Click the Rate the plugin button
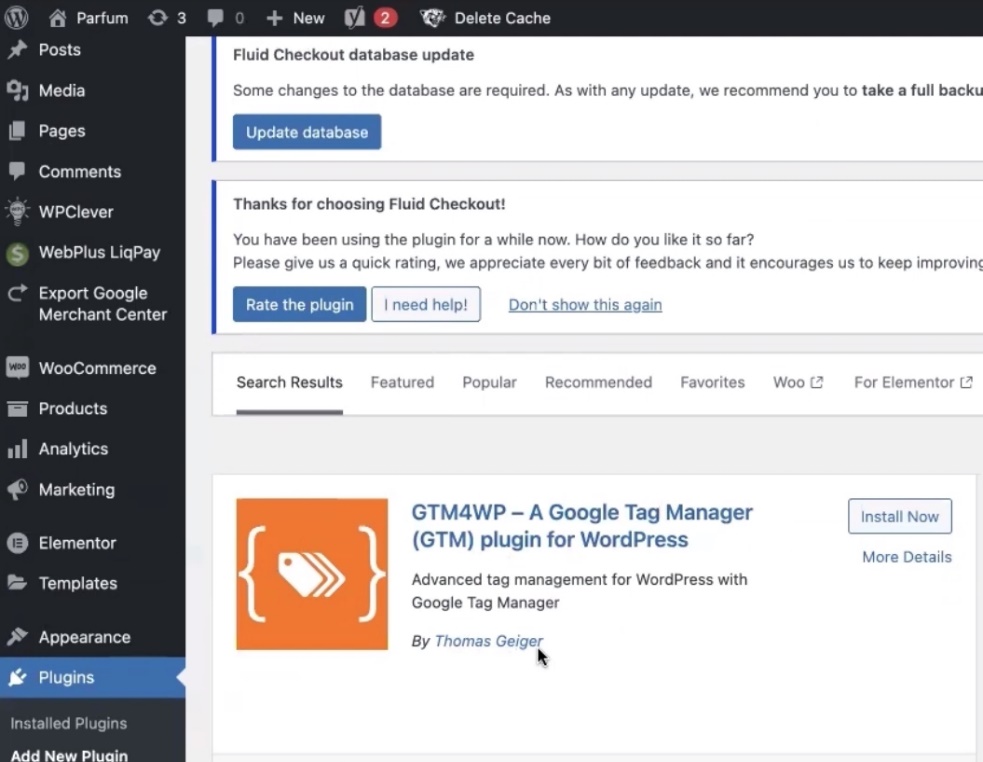The height and width of the screenshot is (762, 983). [x=299, y=305]
